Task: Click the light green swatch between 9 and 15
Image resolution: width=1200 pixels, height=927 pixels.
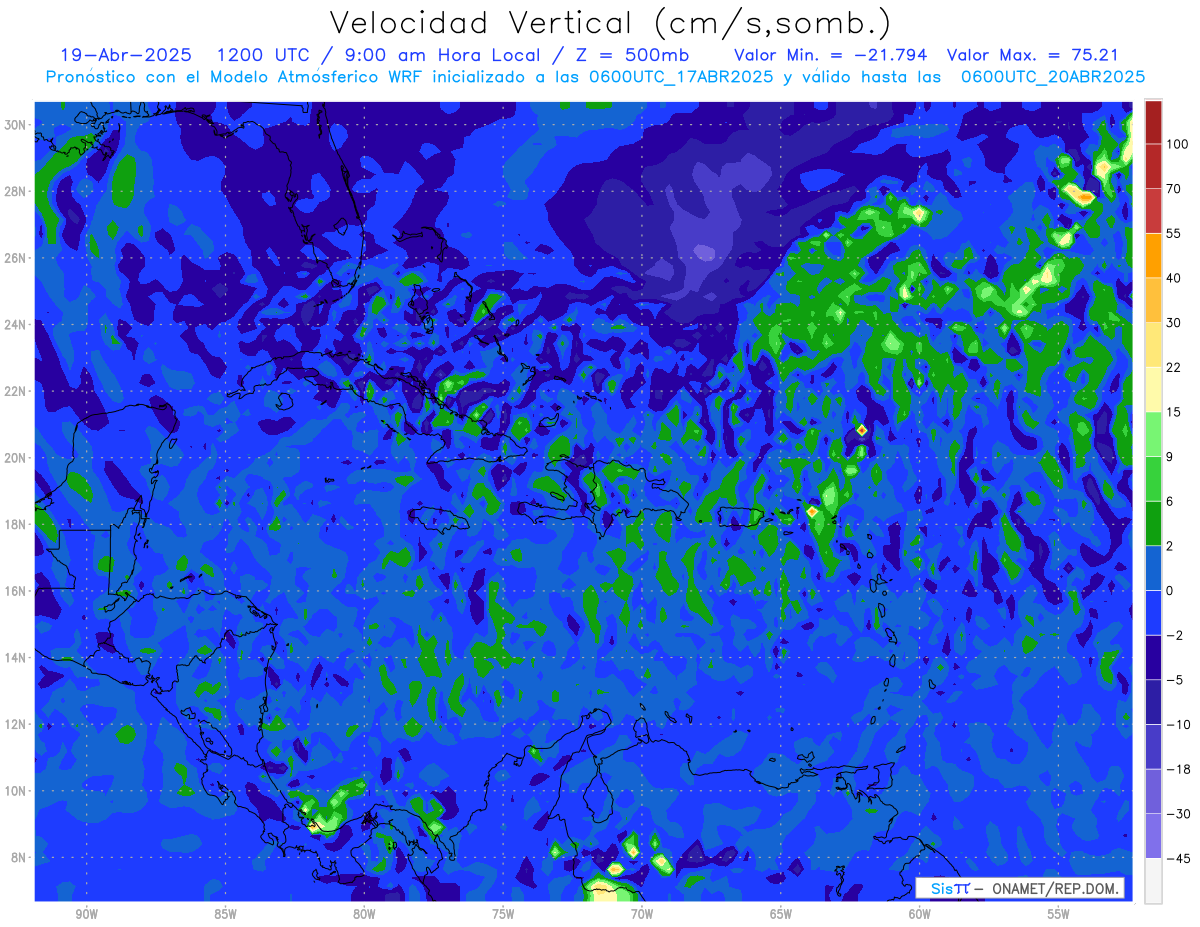Action: pos(1153,434)
